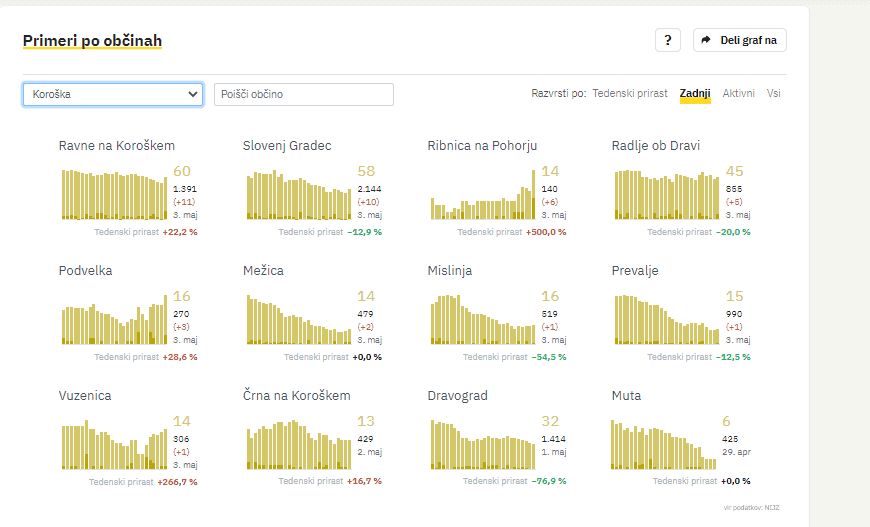Click the Slovenj Gradec bar chart
The image size is (870, 527).
[x=298, y=195]
